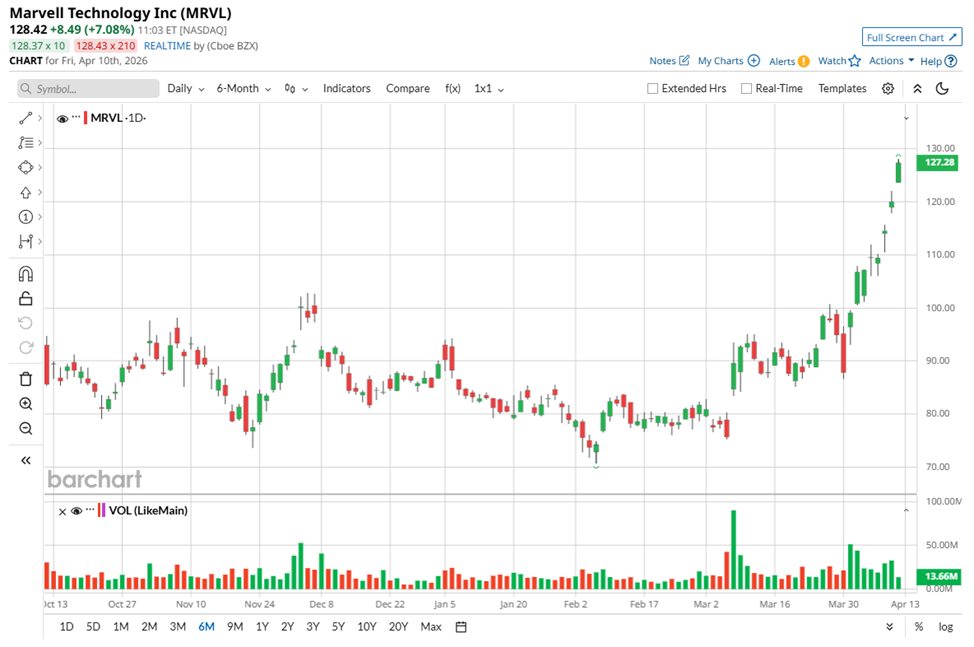974x647 pixels.
Task: Toggle MRVL series visibility eye
Action: point(62,119)
